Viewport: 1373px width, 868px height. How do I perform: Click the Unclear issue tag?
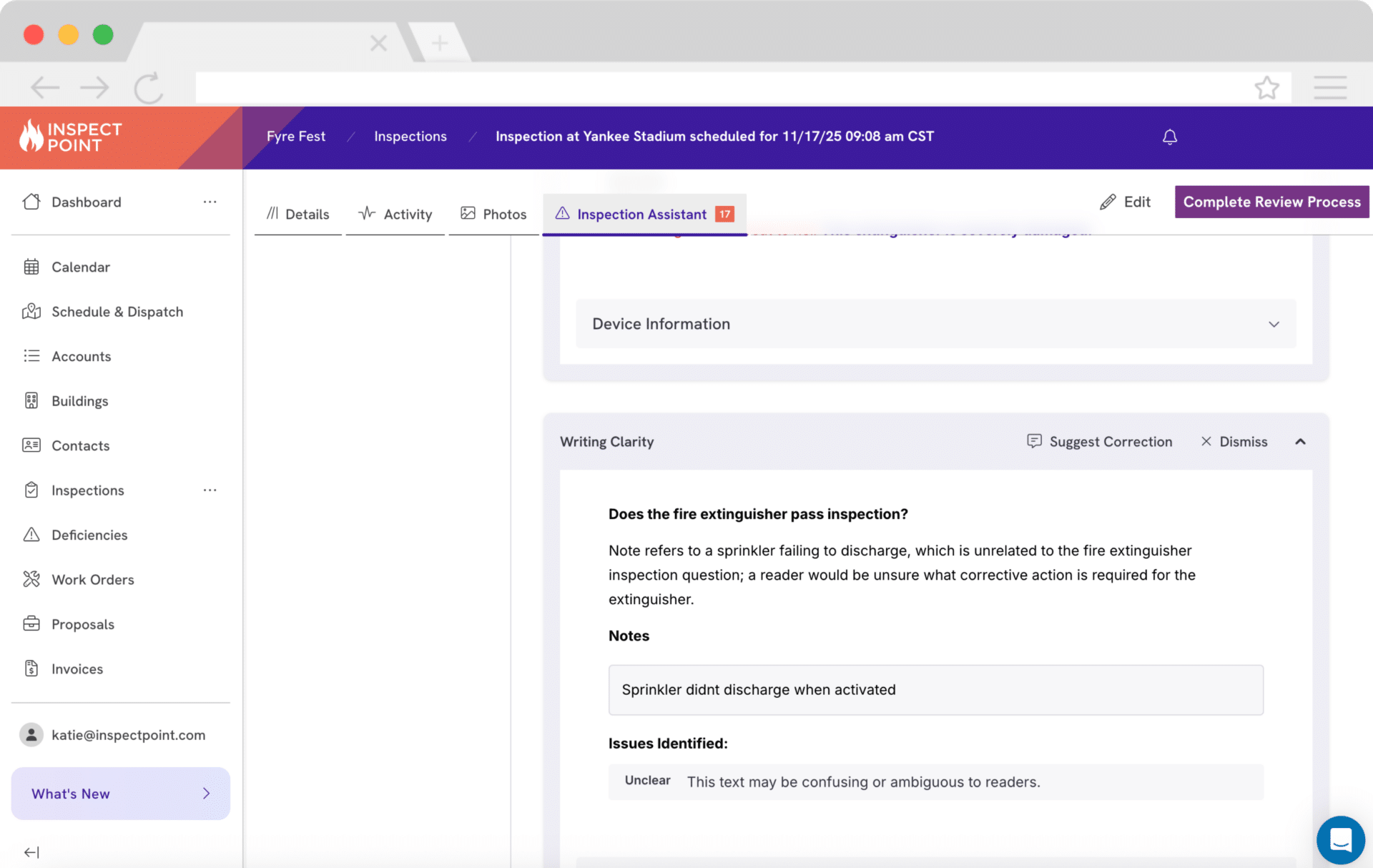tap(648, 781)
